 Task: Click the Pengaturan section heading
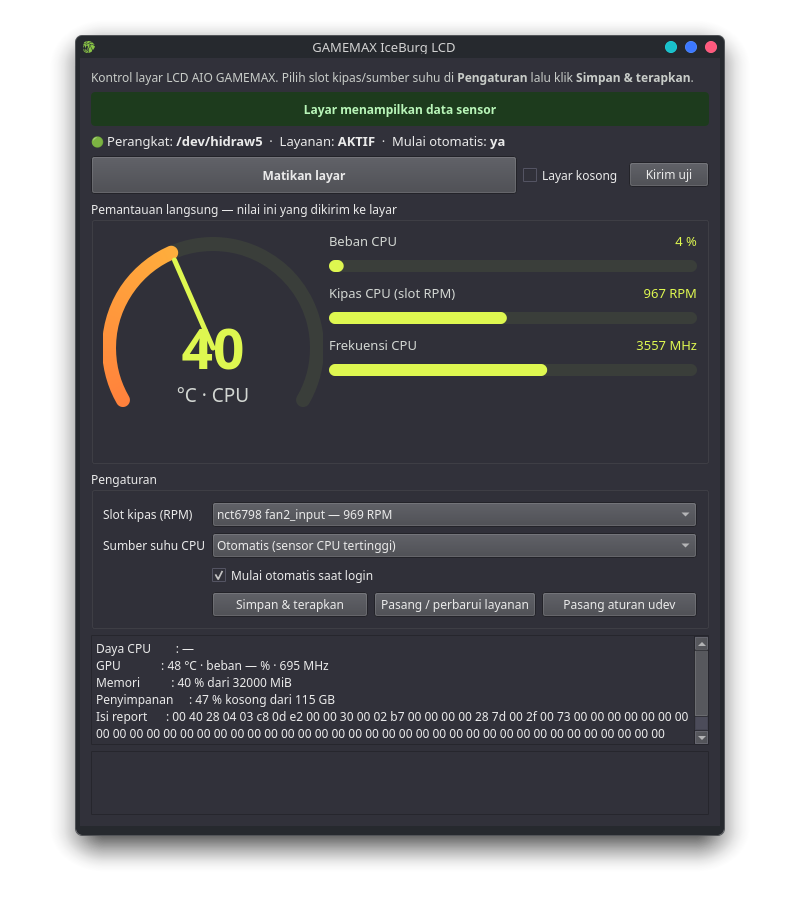[124, 479]
